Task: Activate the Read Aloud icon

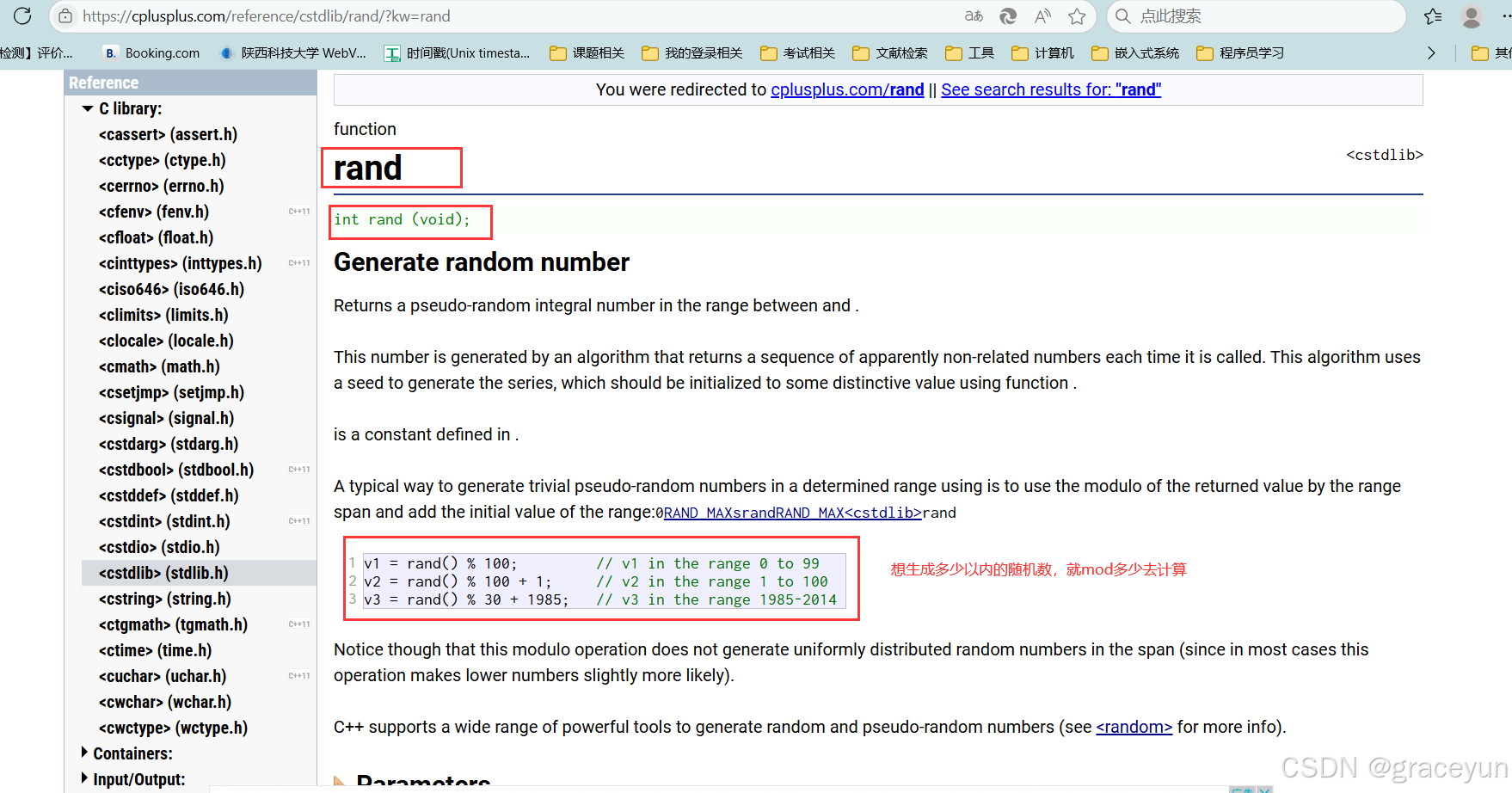Action: [x=1042, y=16]
